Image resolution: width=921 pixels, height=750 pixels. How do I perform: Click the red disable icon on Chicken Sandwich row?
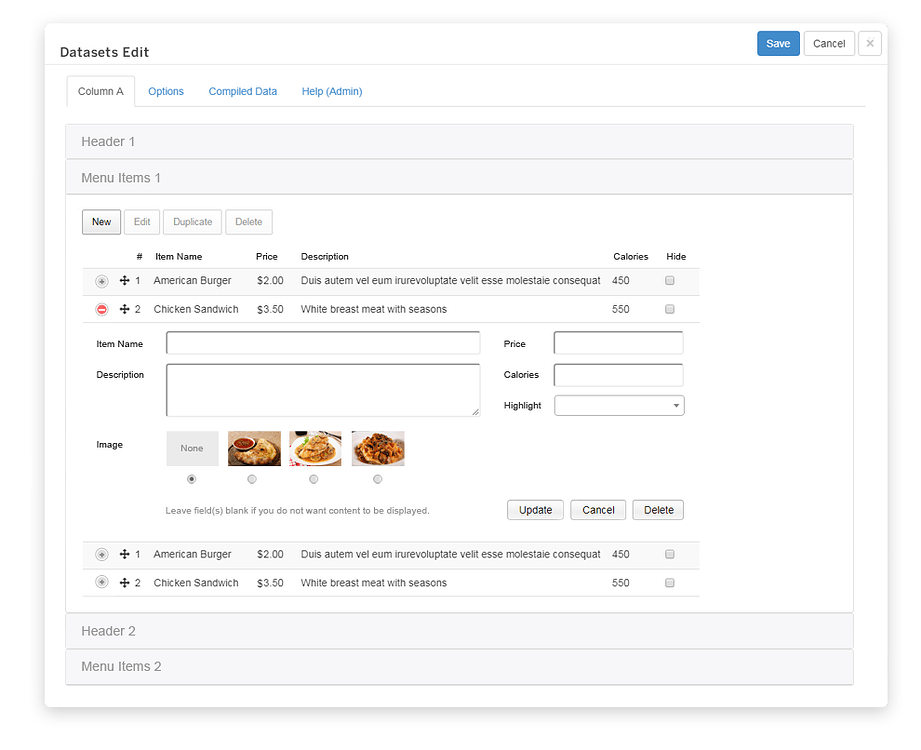(101, 309)
